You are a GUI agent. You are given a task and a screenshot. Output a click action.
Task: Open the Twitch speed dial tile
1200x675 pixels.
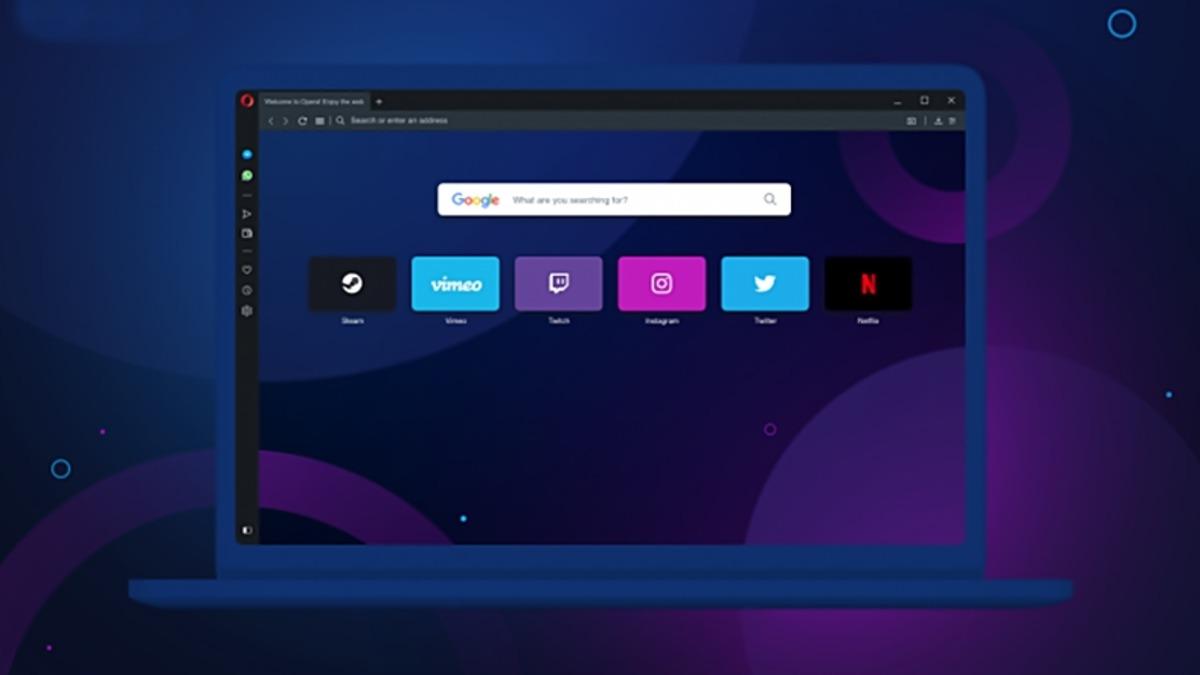[558, 284]
